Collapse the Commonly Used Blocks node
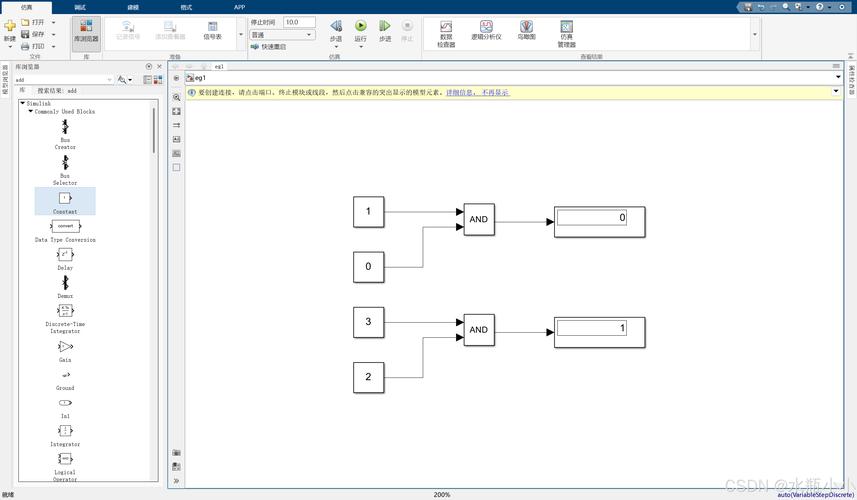Screen dimensions: 857x500 point(30,111)
